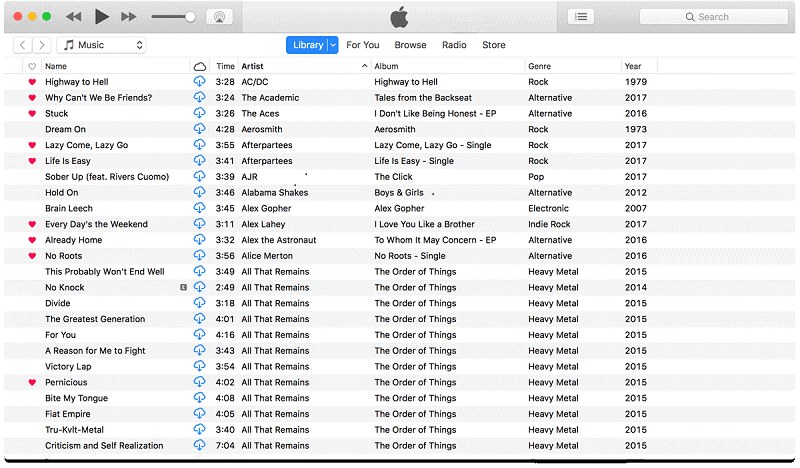Download Divide from iCloud
Screen dimensions: 800x468
click(199, 303)
